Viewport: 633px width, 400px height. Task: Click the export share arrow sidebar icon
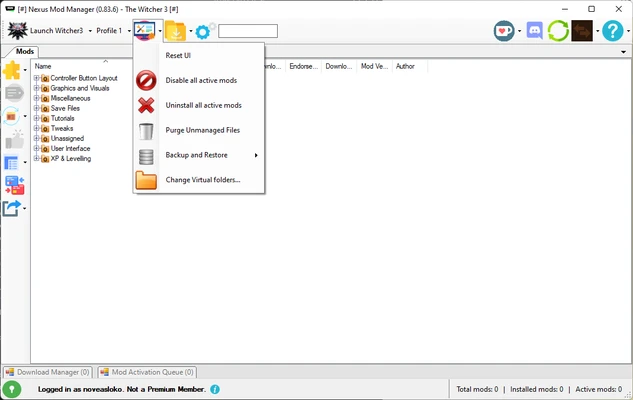pos(11,208)
